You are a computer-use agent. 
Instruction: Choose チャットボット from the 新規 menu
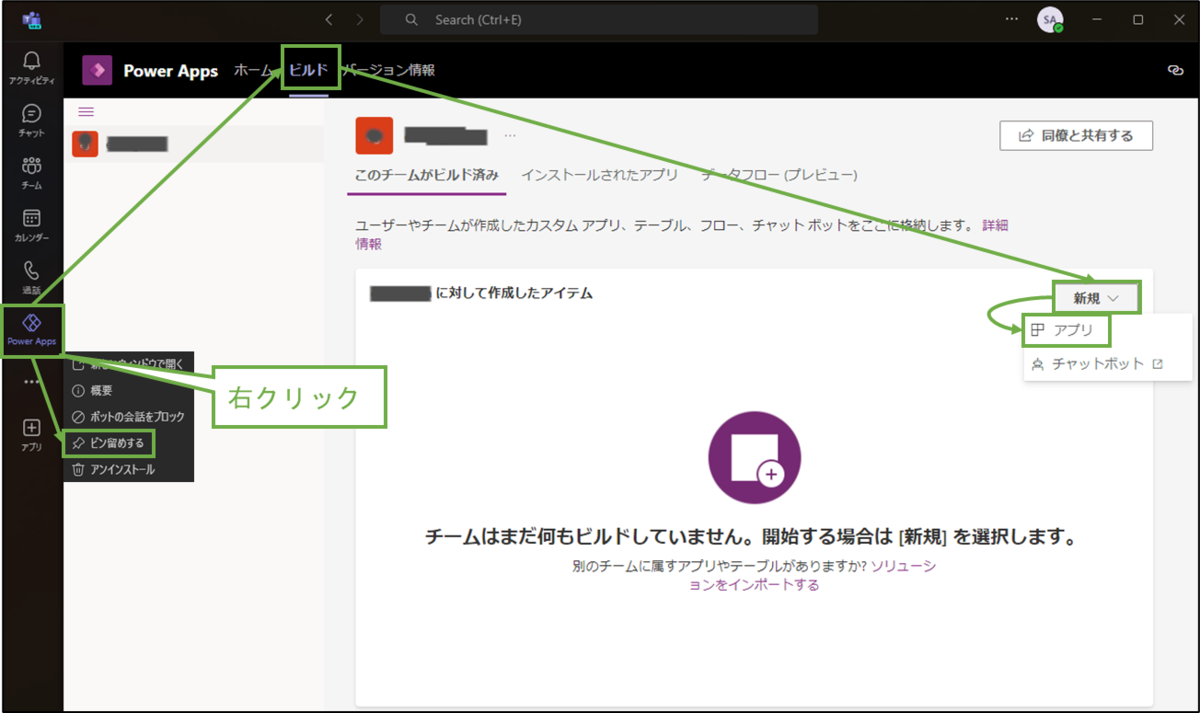coord(1097,364)
